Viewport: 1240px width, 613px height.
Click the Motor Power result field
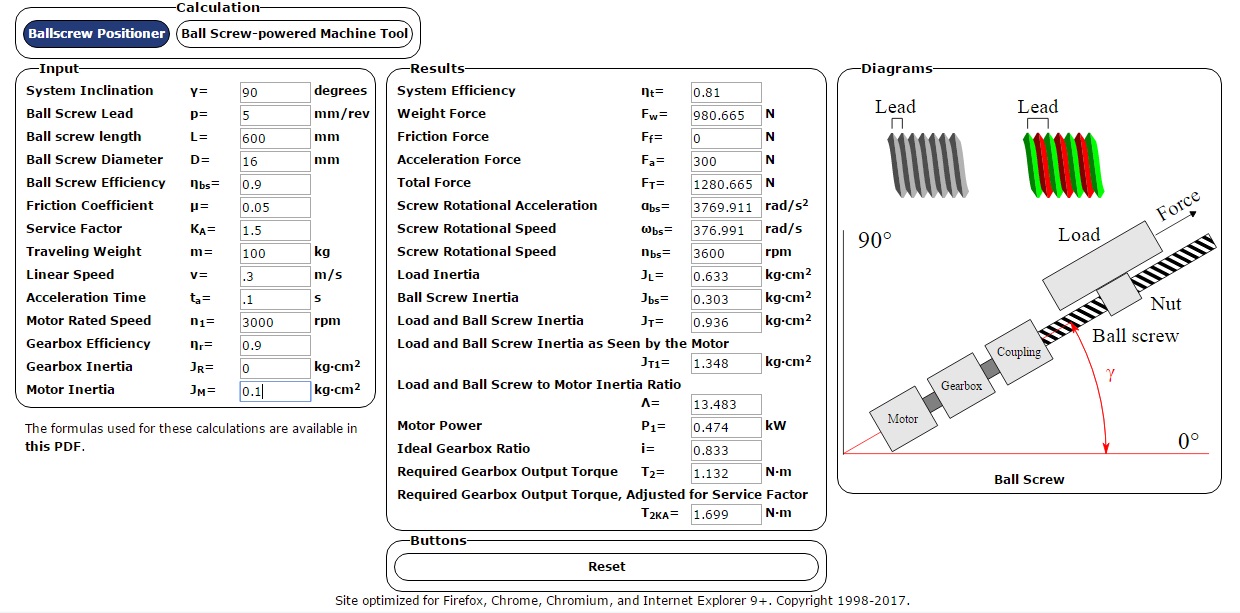point(727,427)
